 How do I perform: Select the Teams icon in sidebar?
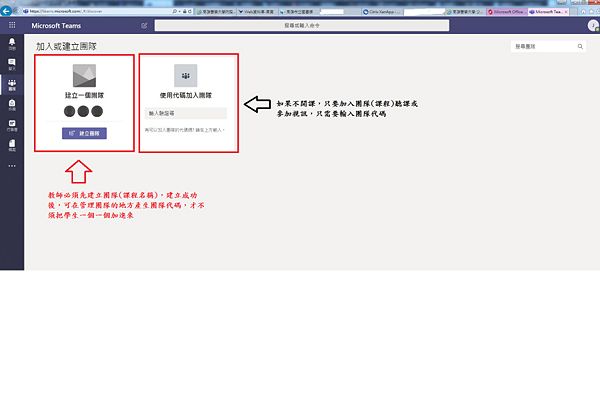(11, 86)
